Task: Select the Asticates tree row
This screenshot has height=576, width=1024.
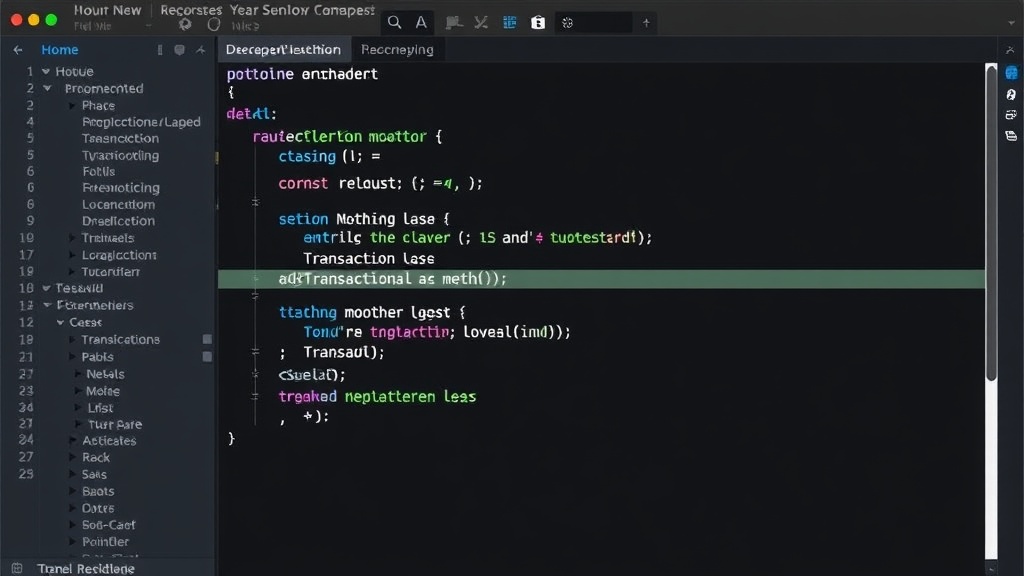Action: pyautogui.click(x=109, y=441)
